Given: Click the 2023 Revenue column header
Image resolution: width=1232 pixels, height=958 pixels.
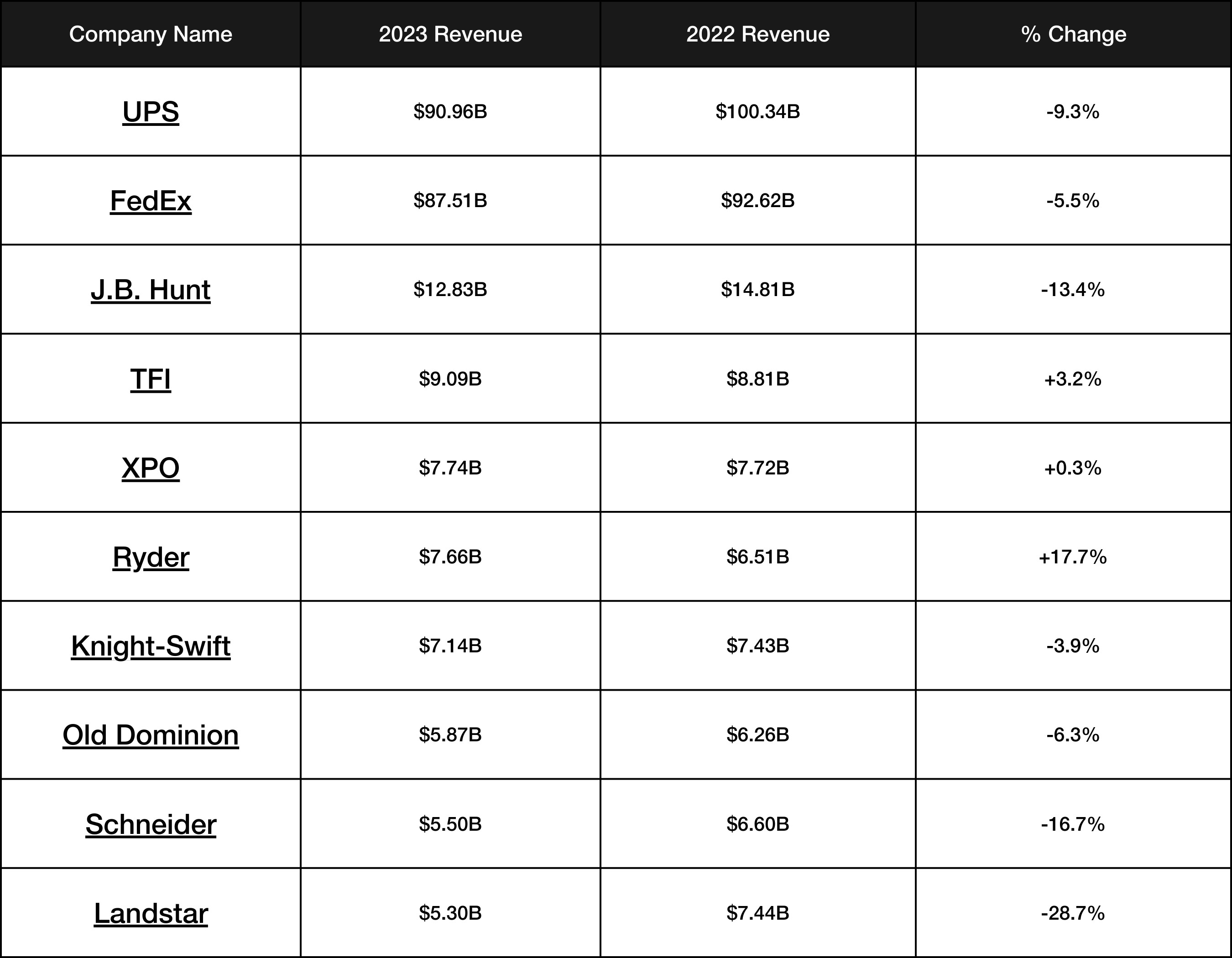Looking at the screenshot, I should click(x=450, y=34).
